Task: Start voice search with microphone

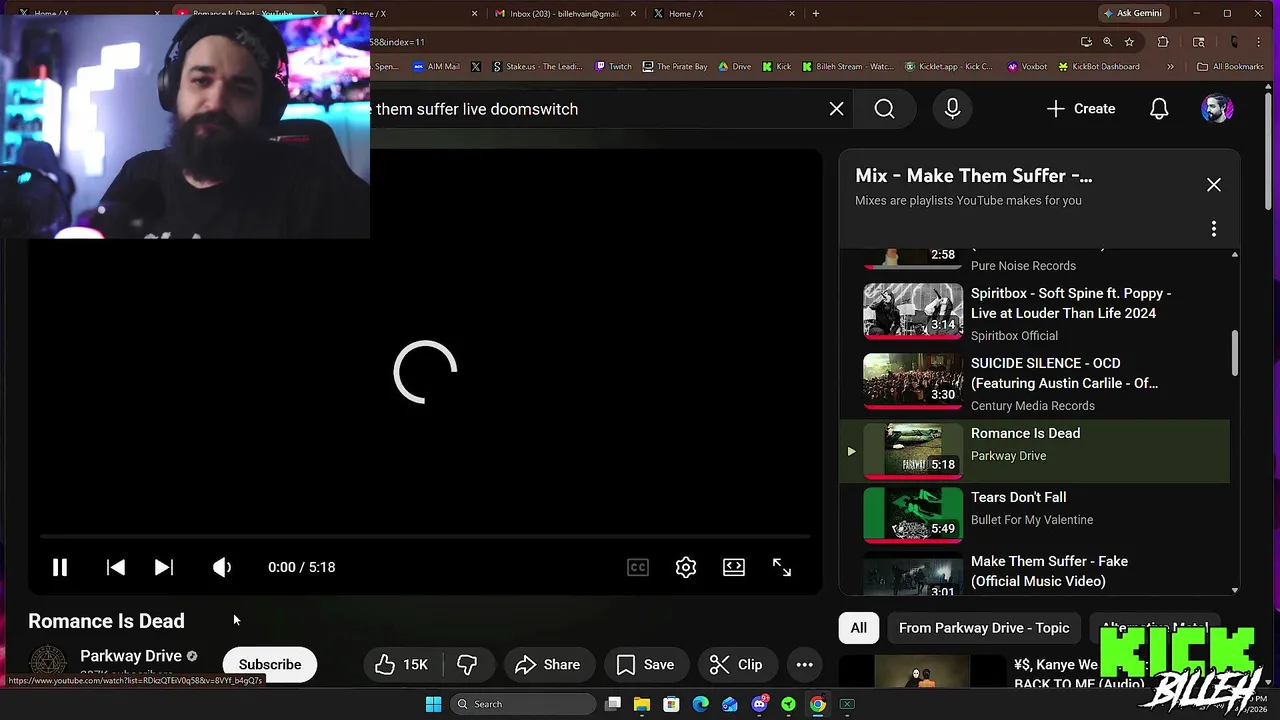Action: pos(953,109)
